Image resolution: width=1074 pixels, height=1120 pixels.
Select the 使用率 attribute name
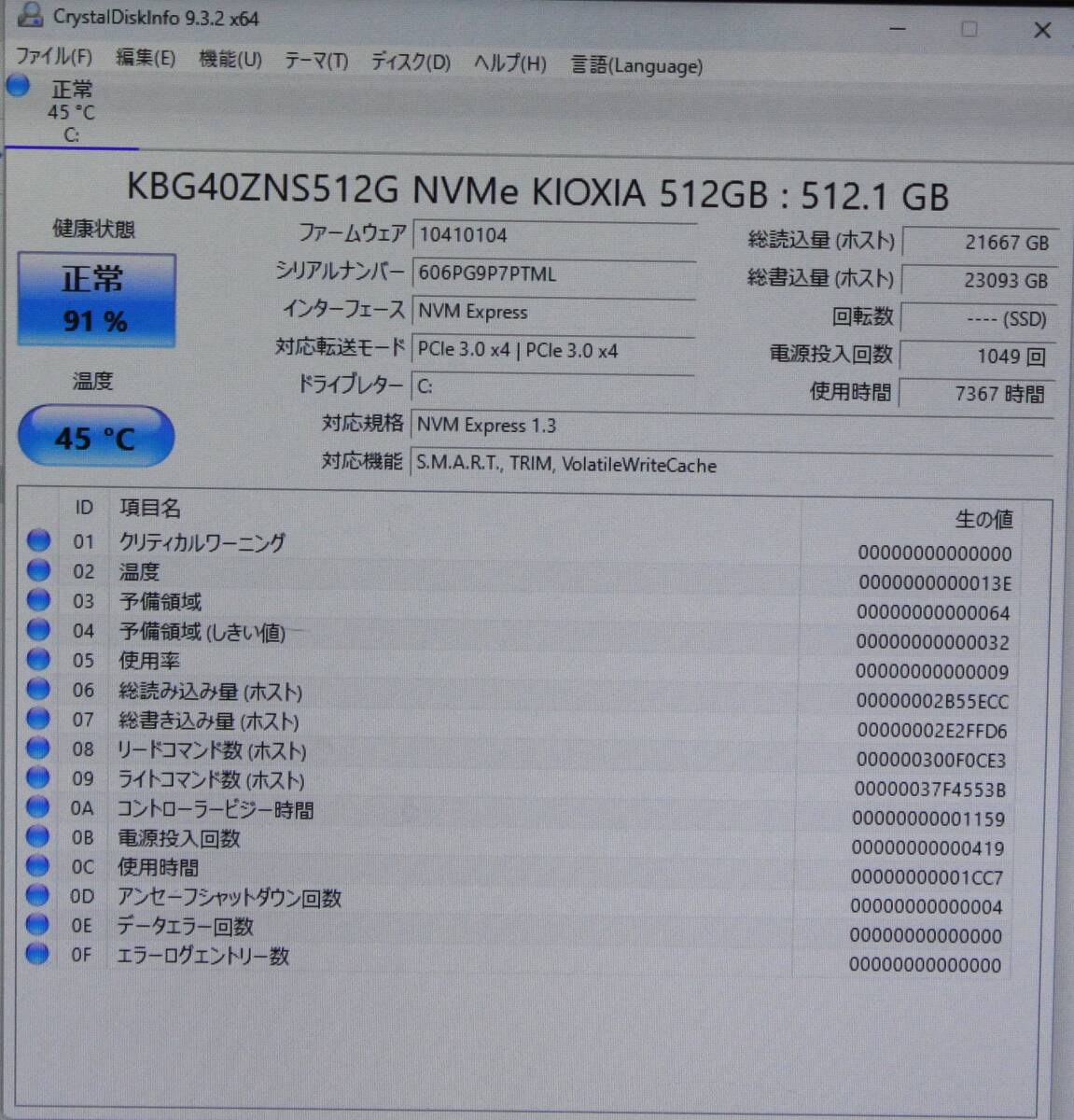(149, 661)
